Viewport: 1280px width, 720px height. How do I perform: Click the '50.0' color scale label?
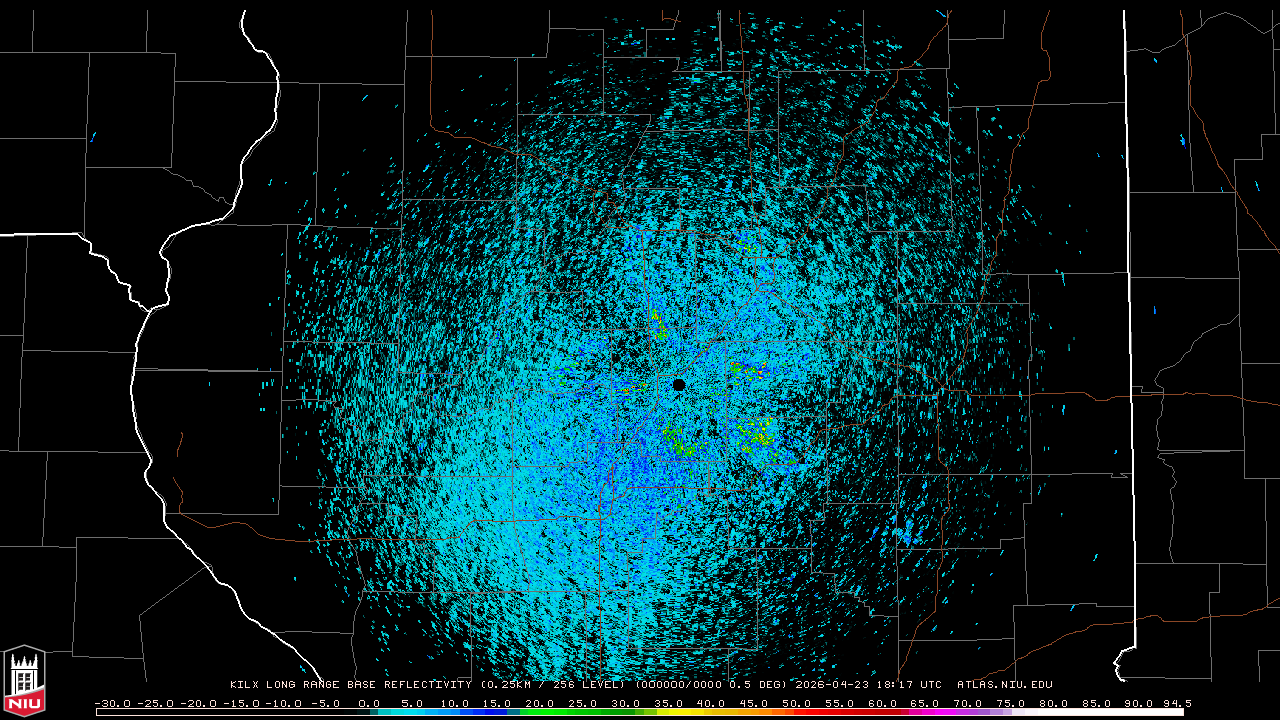[797, 703]
